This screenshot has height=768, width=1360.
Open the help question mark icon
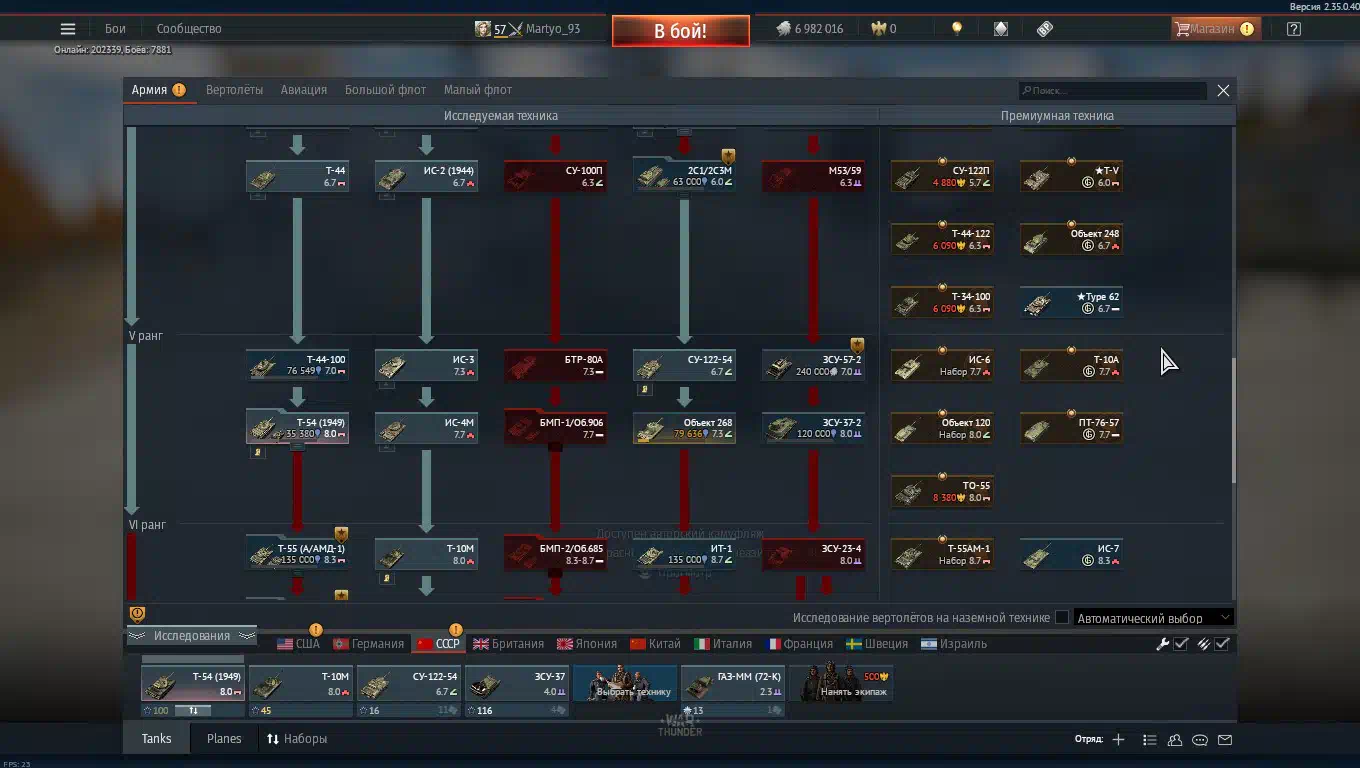click(x=1294, y=29)
